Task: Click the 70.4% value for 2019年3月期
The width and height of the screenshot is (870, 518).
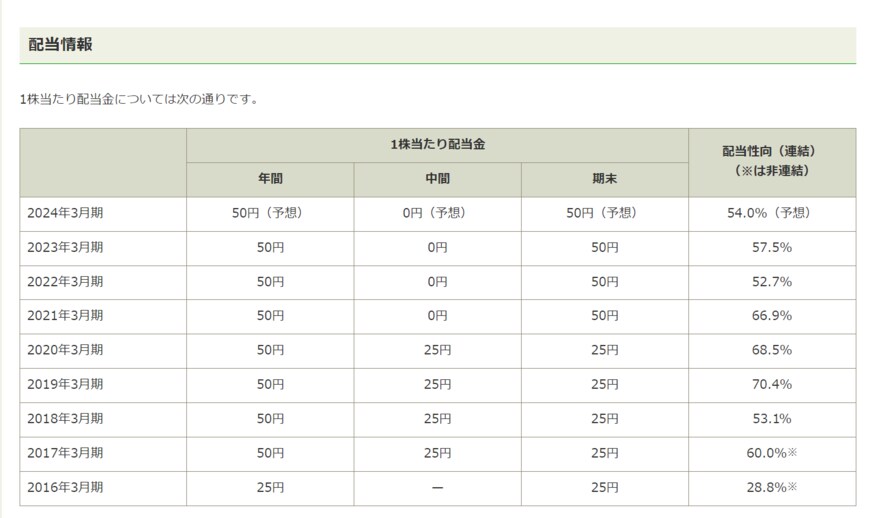Action: tap(771, 384)
